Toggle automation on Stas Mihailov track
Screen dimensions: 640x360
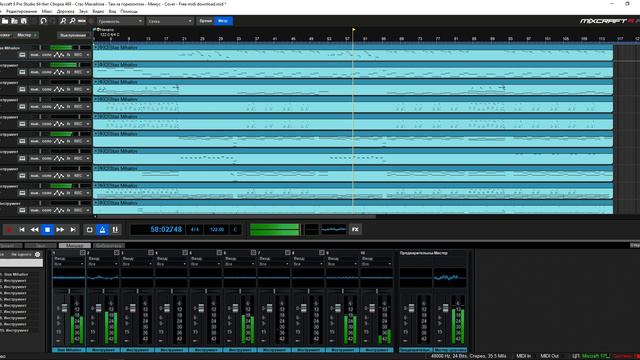pyautogui.click(x=59, y=55)
